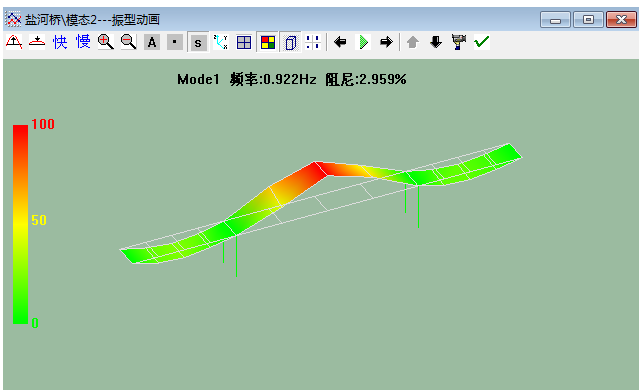Speed up animation with 快 button
The height and width of the screenshot is (392, 641).
(60, 42)
